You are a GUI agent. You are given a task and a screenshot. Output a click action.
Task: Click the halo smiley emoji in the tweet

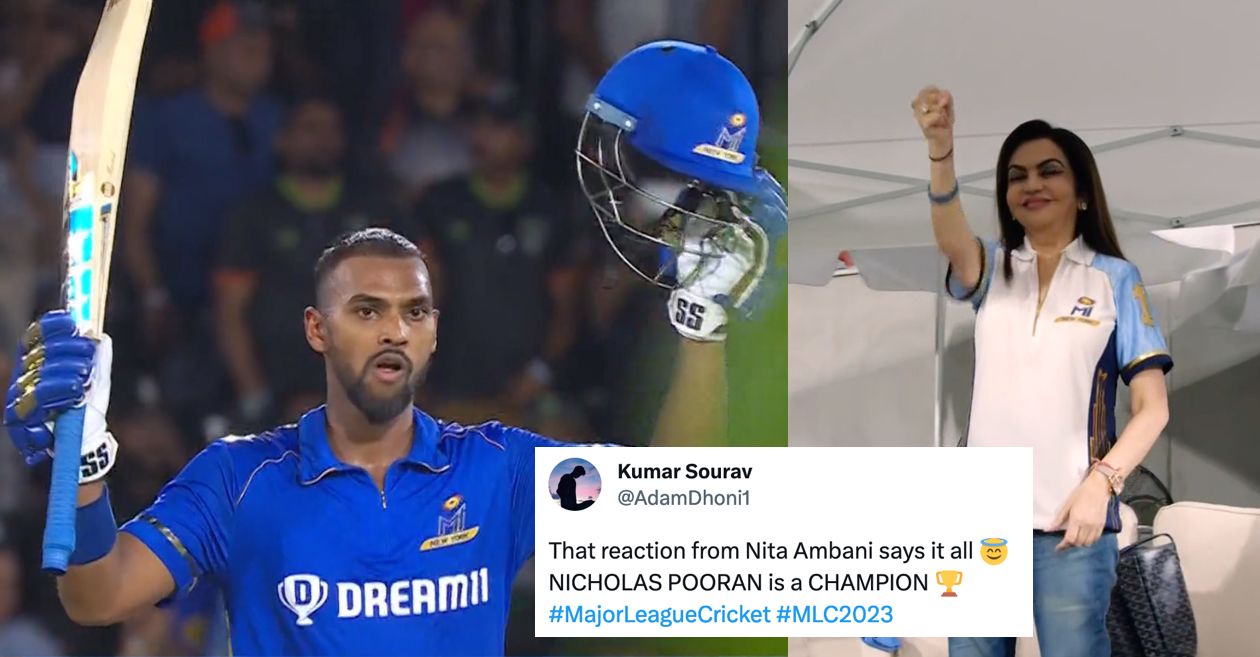point(993,551)
